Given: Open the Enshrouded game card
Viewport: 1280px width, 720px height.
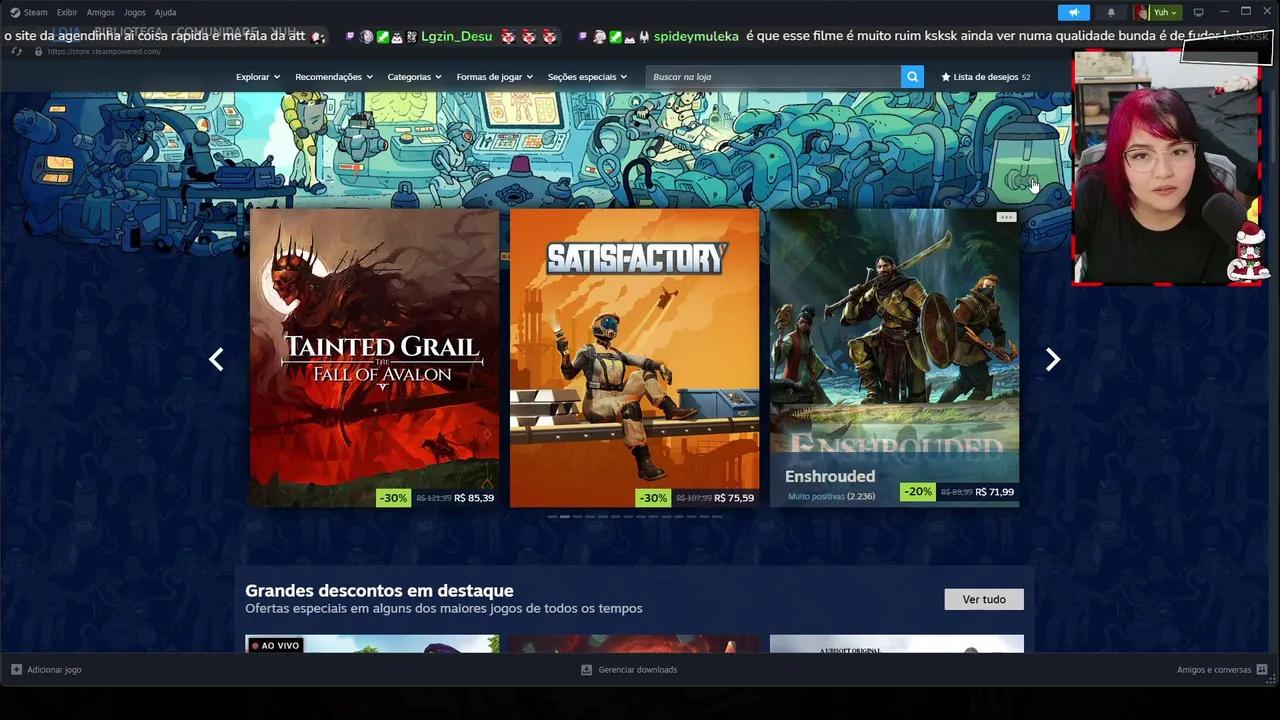Looking at the screenshot, I should coord(894,358).
